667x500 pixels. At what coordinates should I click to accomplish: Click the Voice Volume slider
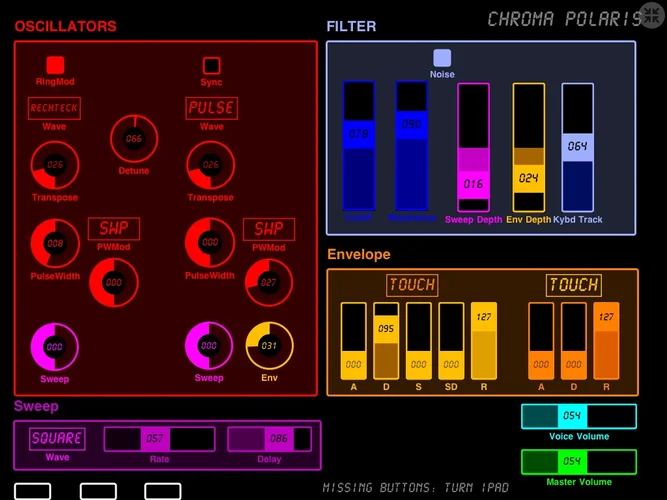point(579,416)
